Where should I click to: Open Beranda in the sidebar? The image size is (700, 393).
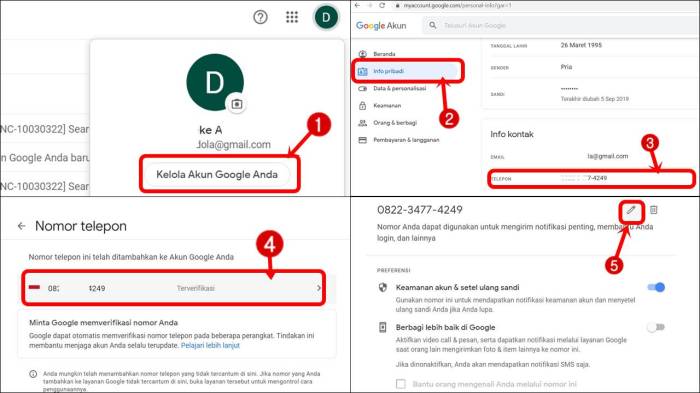pos(384,54)
